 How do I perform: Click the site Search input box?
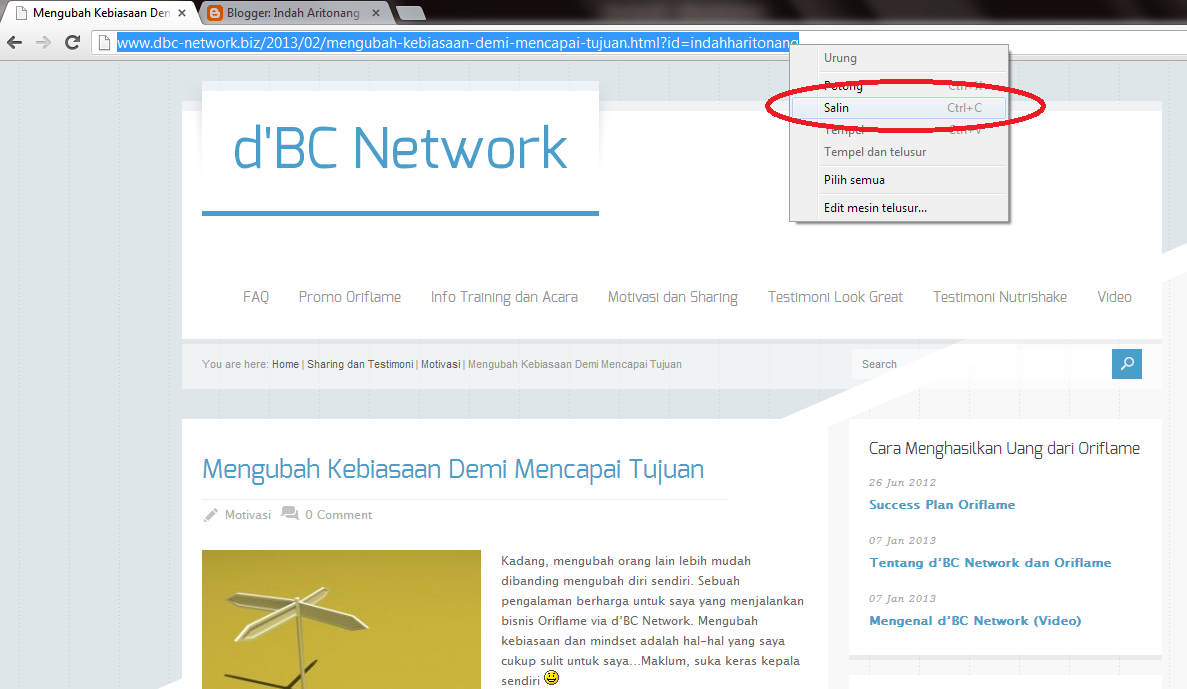982,363
